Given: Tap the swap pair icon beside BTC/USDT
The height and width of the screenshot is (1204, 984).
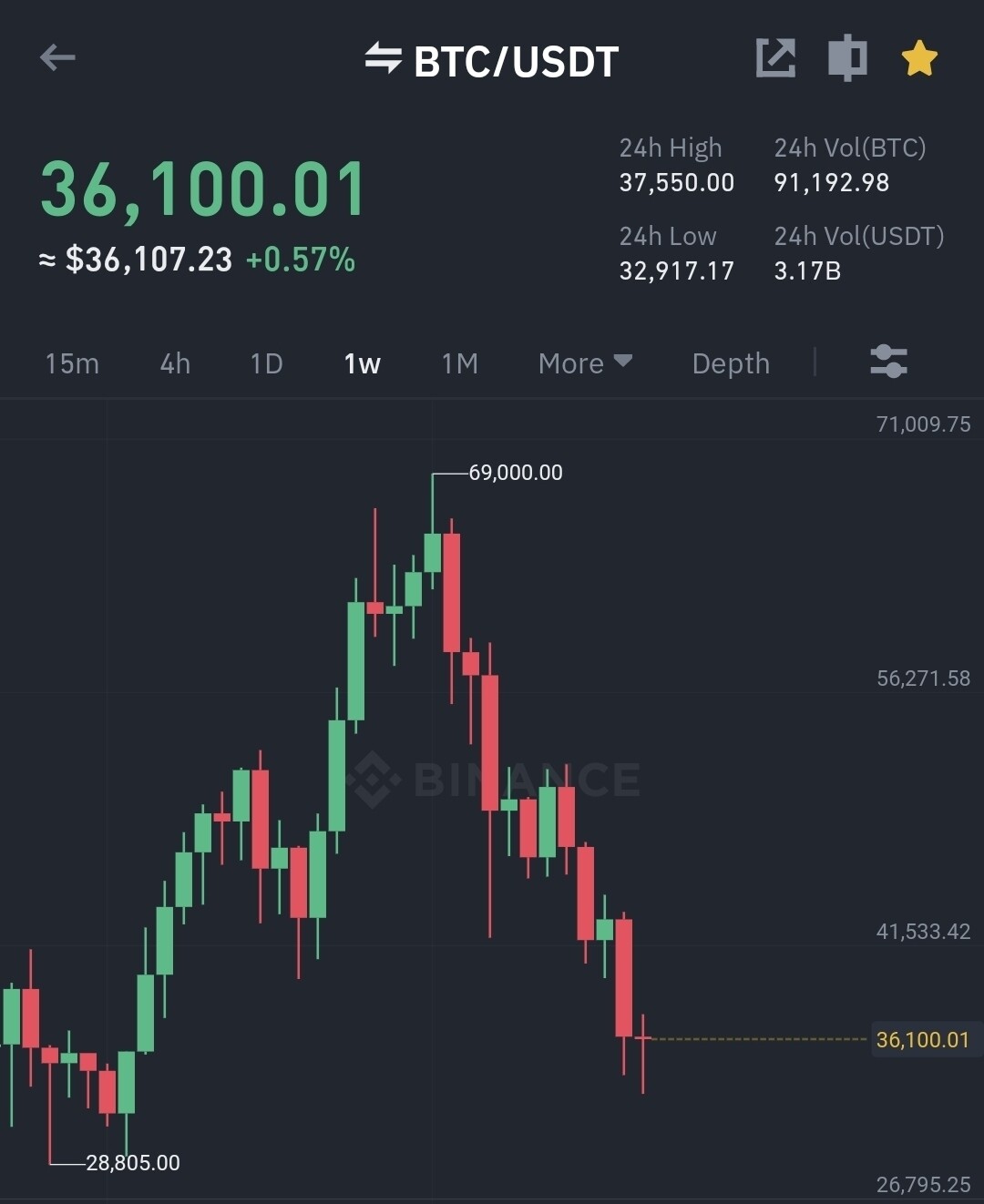Looking at the screenshot, I should 383,58.
